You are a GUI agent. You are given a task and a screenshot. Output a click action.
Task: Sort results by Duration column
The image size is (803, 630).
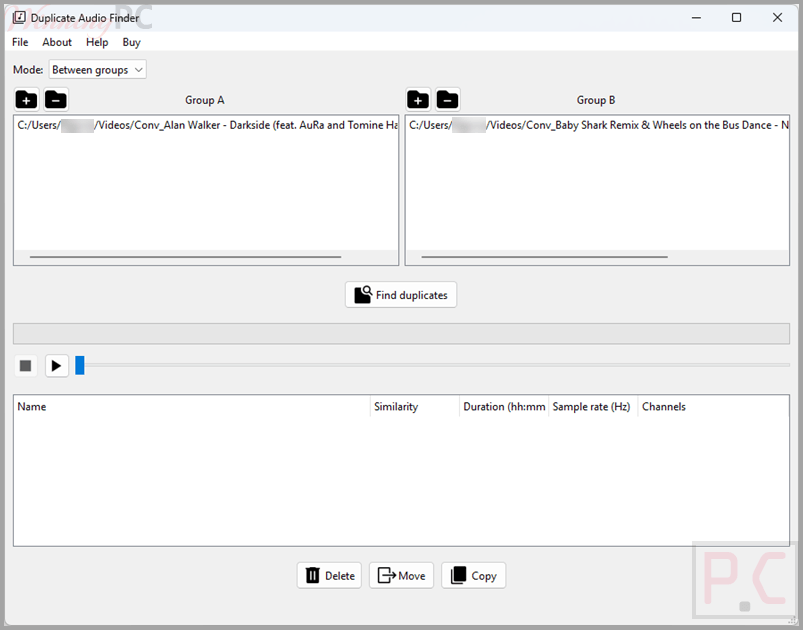[504, 407]
